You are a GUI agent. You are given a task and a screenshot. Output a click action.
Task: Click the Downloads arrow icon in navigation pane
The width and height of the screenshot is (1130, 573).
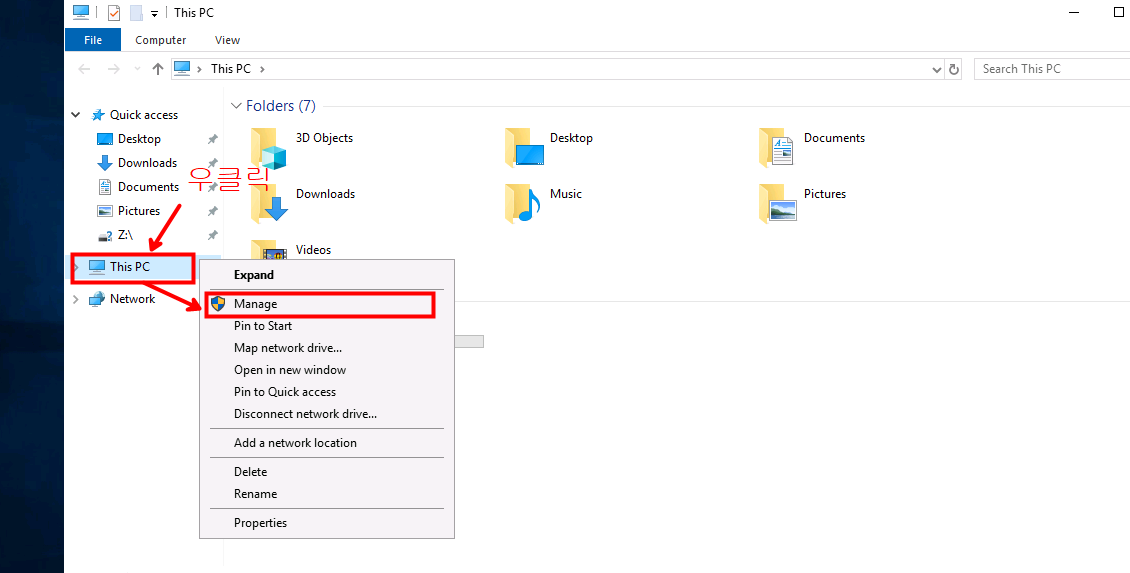pyautogui.click(x=105, y=163)
